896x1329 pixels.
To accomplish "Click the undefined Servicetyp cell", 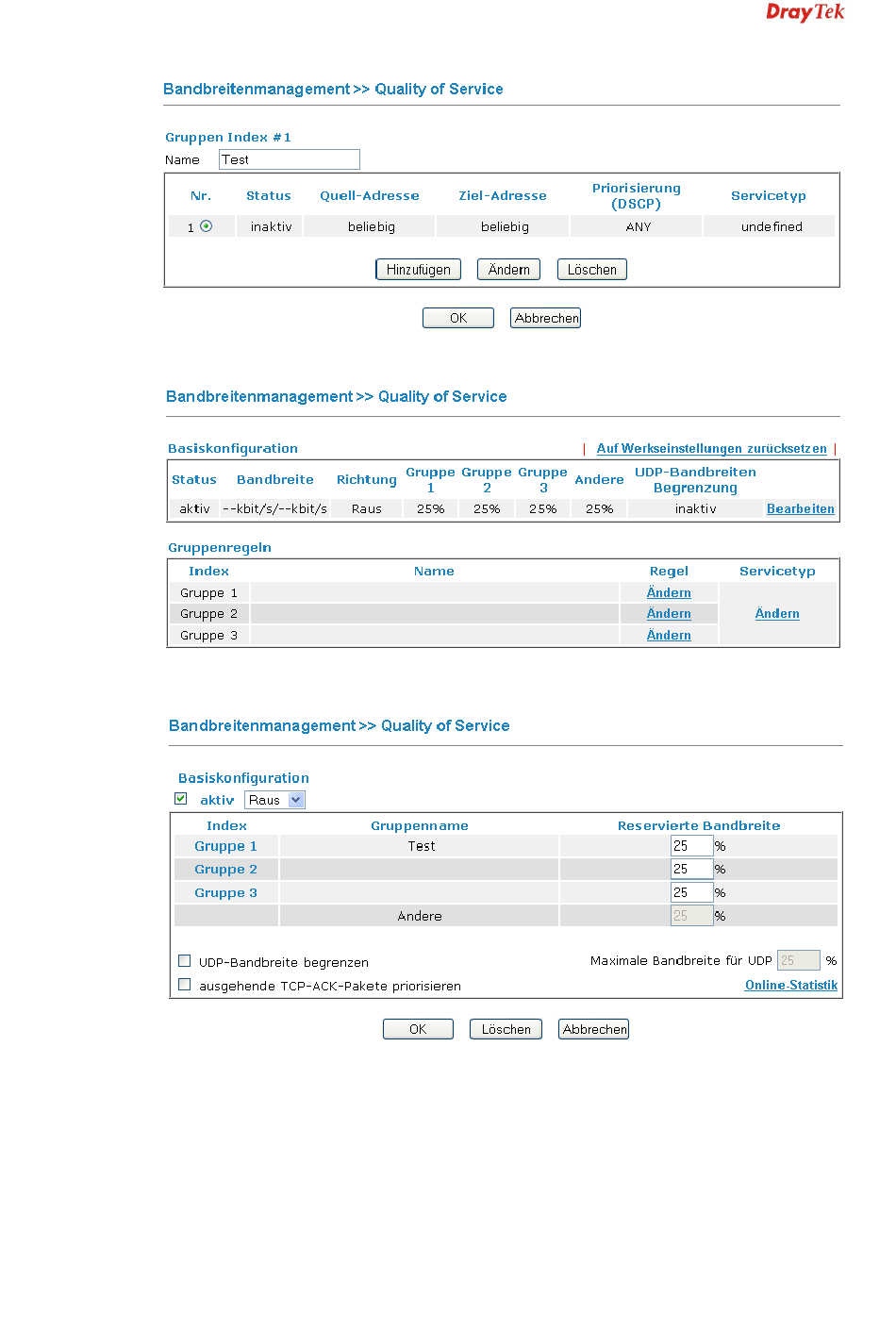I will (x=770, y=226).
